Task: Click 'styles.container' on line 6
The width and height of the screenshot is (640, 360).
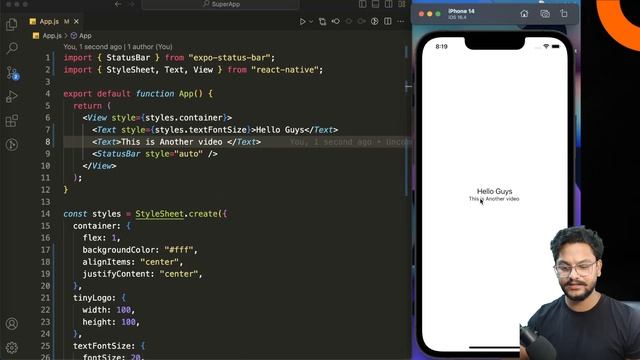Action: (184, 118)
